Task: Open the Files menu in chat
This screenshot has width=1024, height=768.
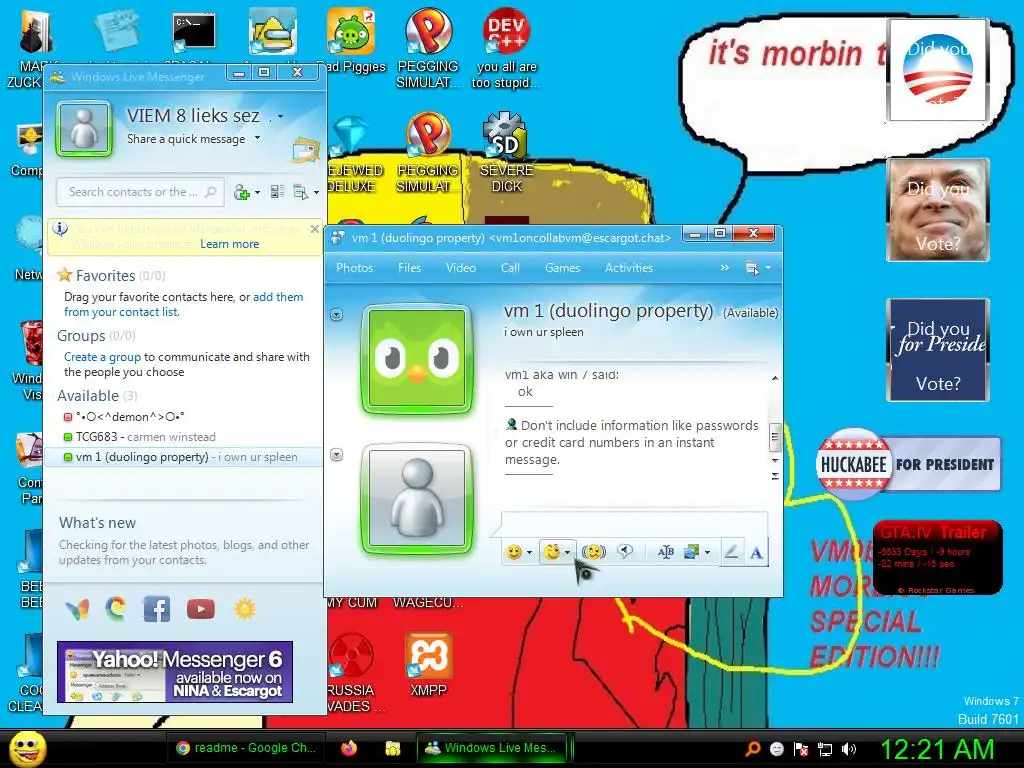Action: (x=409, y=268)
